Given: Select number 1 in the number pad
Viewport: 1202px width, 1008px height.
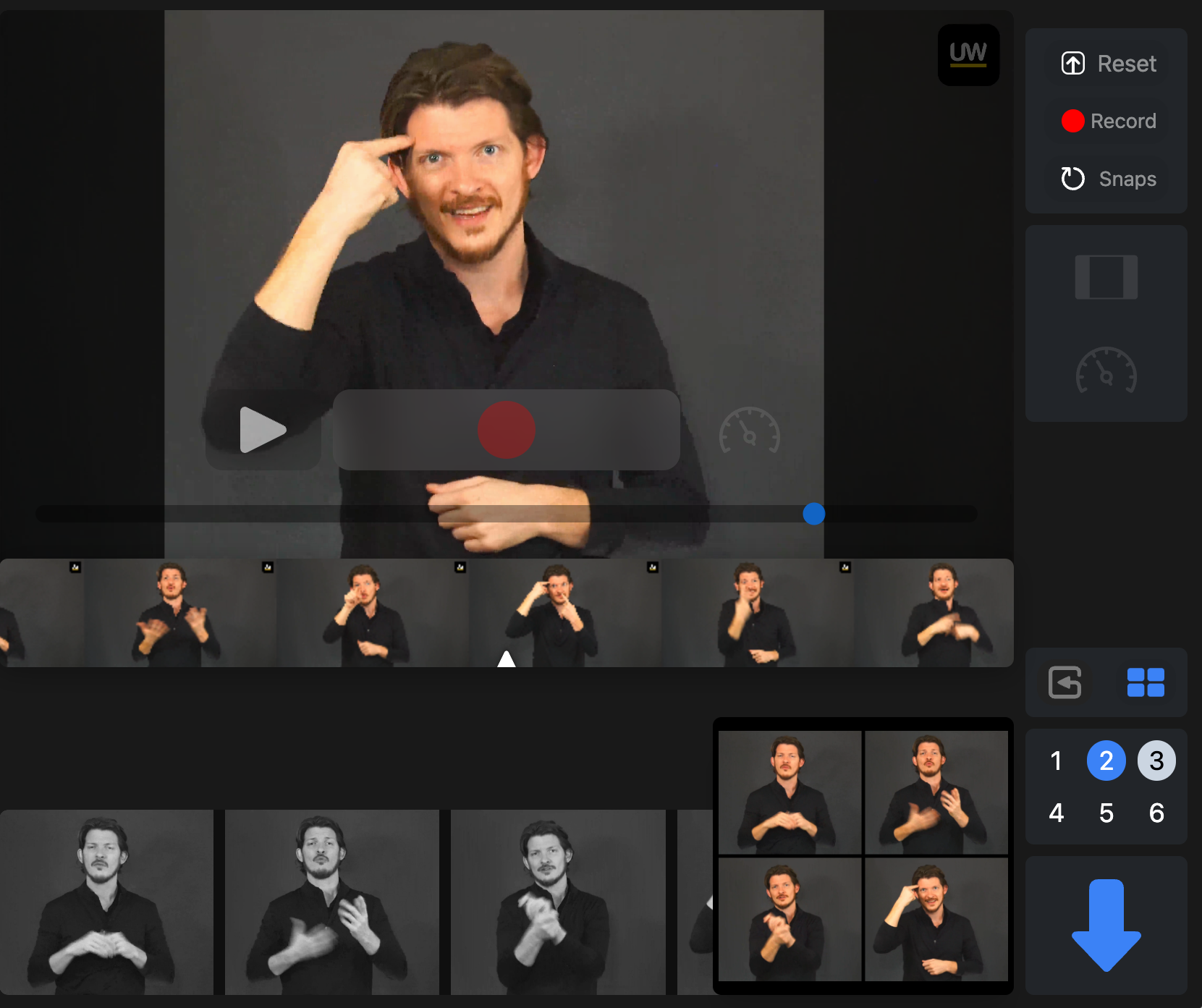Looking at the screenshot, I should [x=1056, y=761].
